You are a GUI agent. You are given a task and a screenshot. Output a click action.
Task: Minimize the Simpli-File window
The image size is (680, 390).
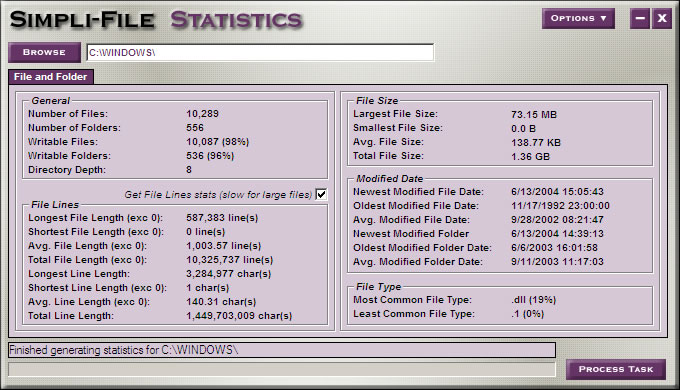pos(640,19)
